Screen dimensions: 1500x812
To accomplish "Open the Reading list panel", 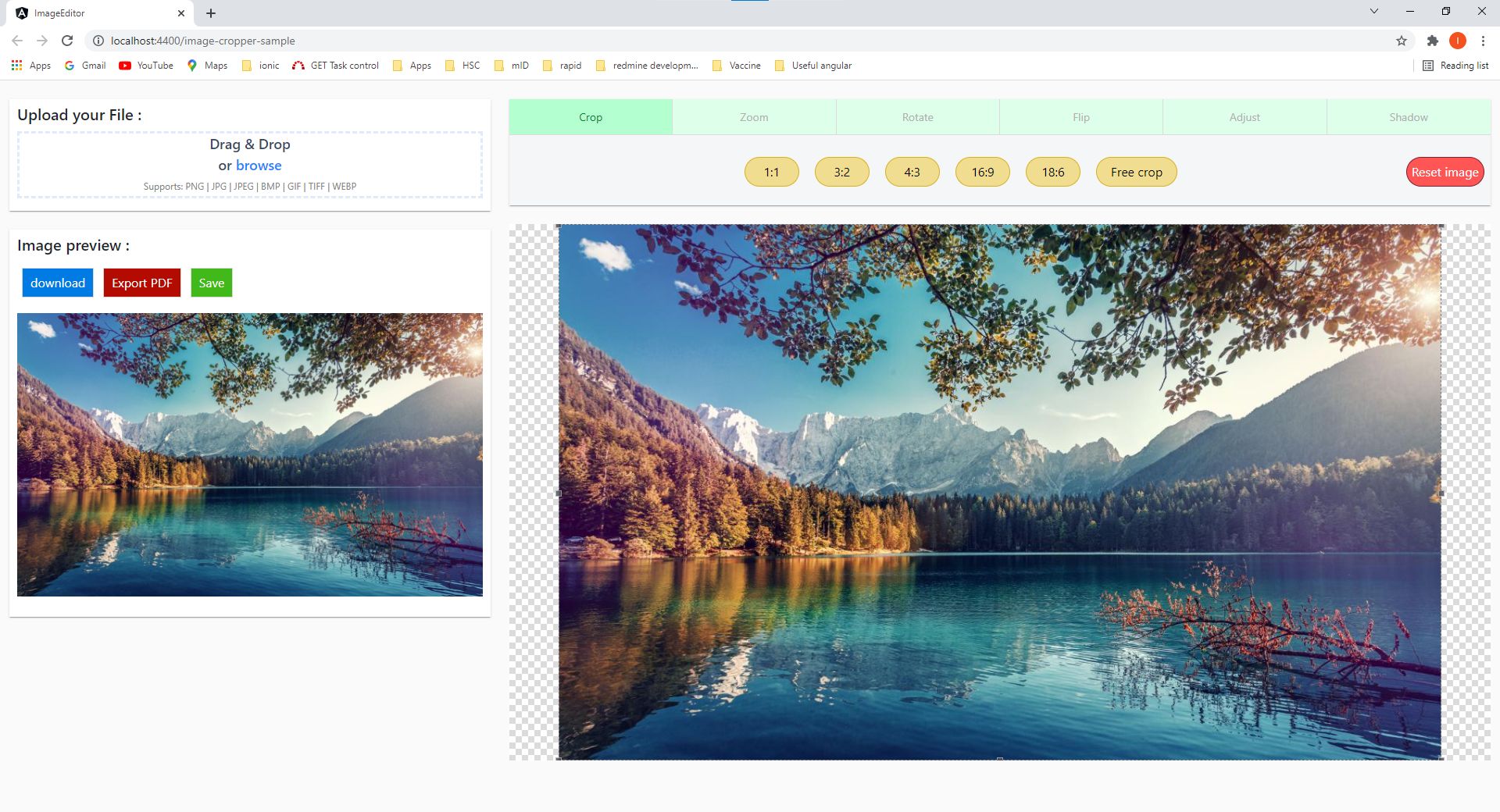I will (1455, 66).
